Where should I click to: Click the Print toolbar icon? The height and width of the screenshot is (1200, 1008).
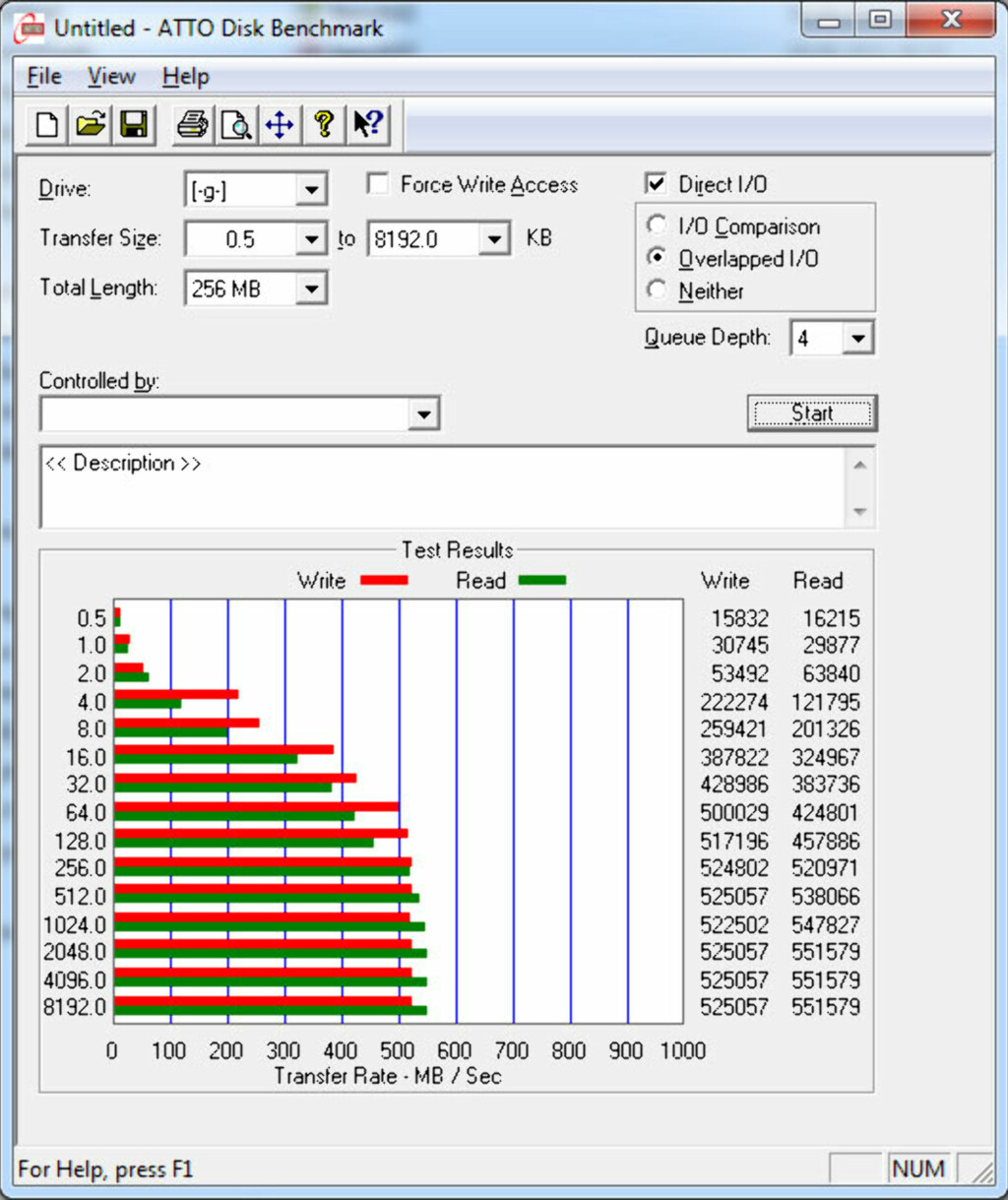point(192,125)
